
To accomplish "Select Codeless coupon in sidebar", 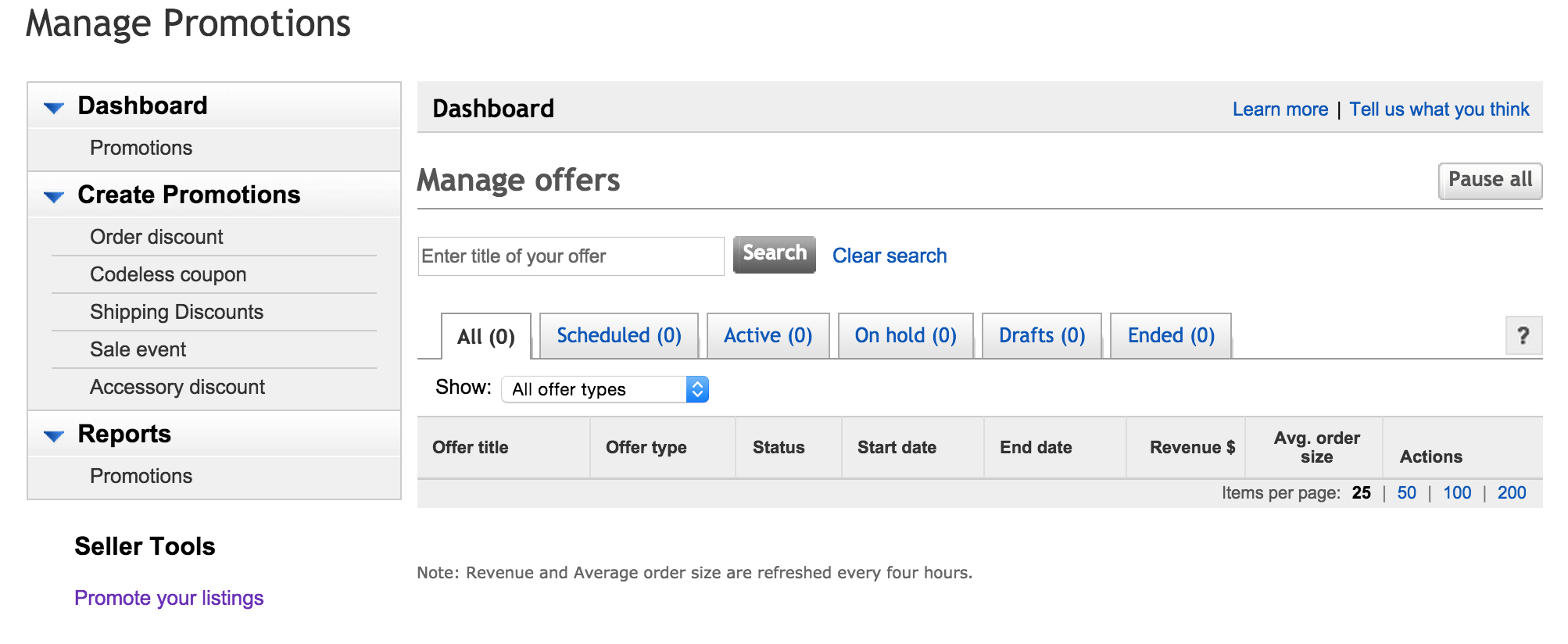I will (168, 274).
